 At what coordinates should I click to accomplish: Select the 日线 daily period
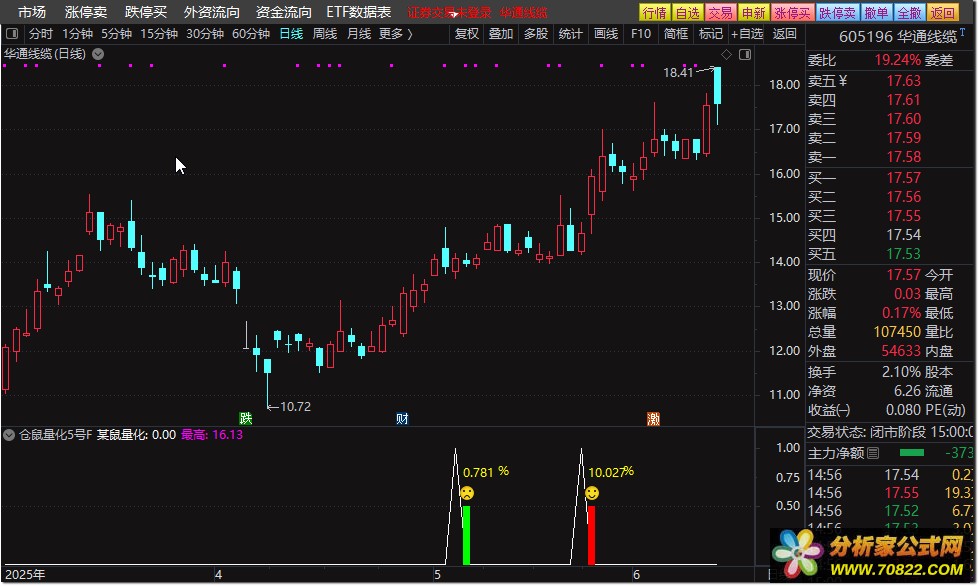(x=291, y=34)
